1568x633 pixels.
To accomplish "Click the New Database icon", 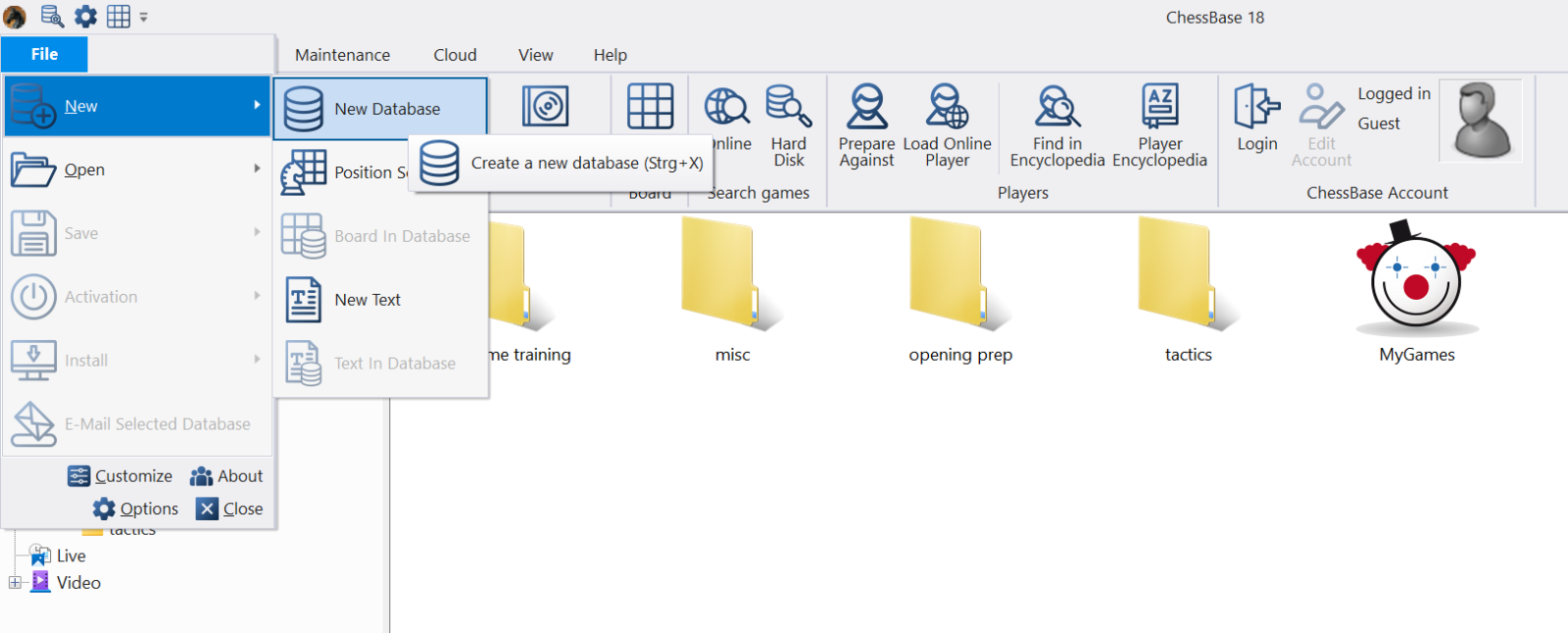I will [304, 109].
